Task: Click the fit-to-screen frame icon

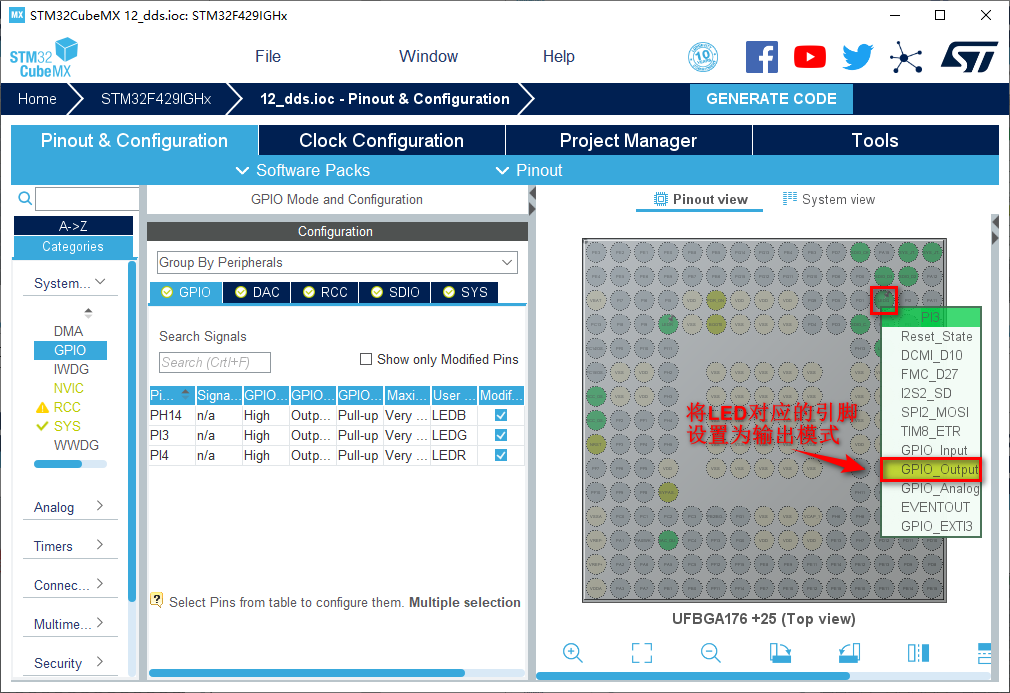Action: point(642,653)
